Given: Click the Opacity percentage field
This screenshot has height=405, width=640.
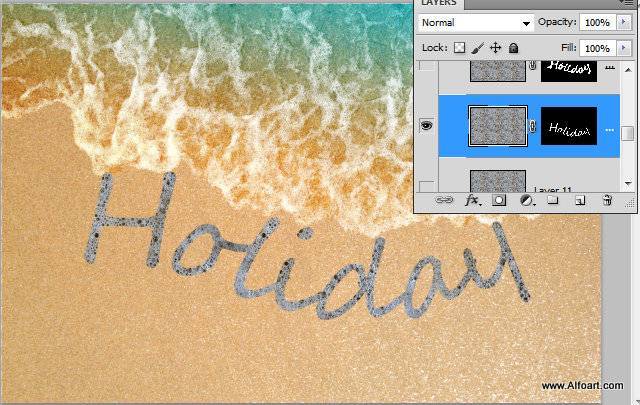Looking at the screenshot, I should 597,22.
